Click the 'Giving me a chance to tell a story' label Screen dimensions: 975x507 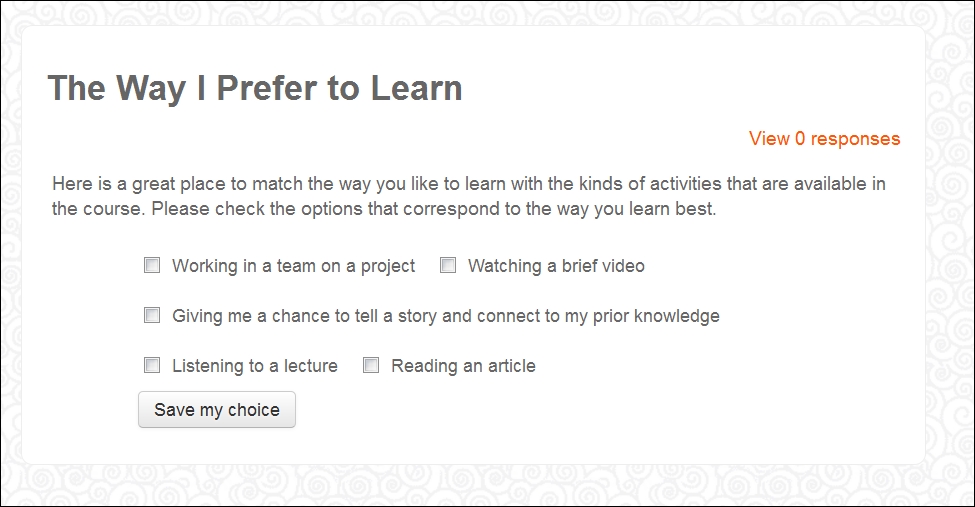446,316
